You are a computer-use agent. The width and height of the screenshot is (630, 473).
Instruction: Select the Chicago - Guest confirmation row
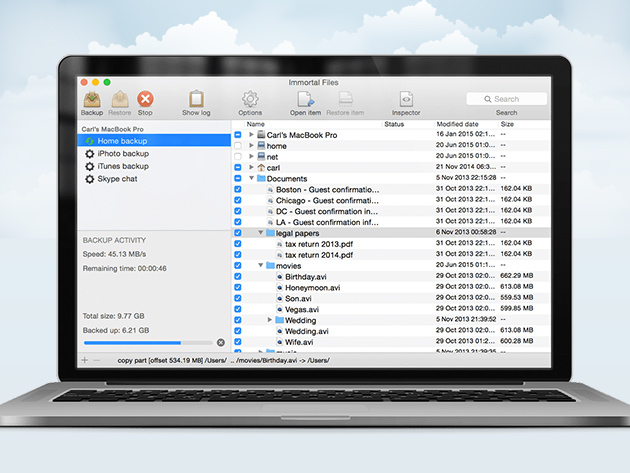pos(391,200)
